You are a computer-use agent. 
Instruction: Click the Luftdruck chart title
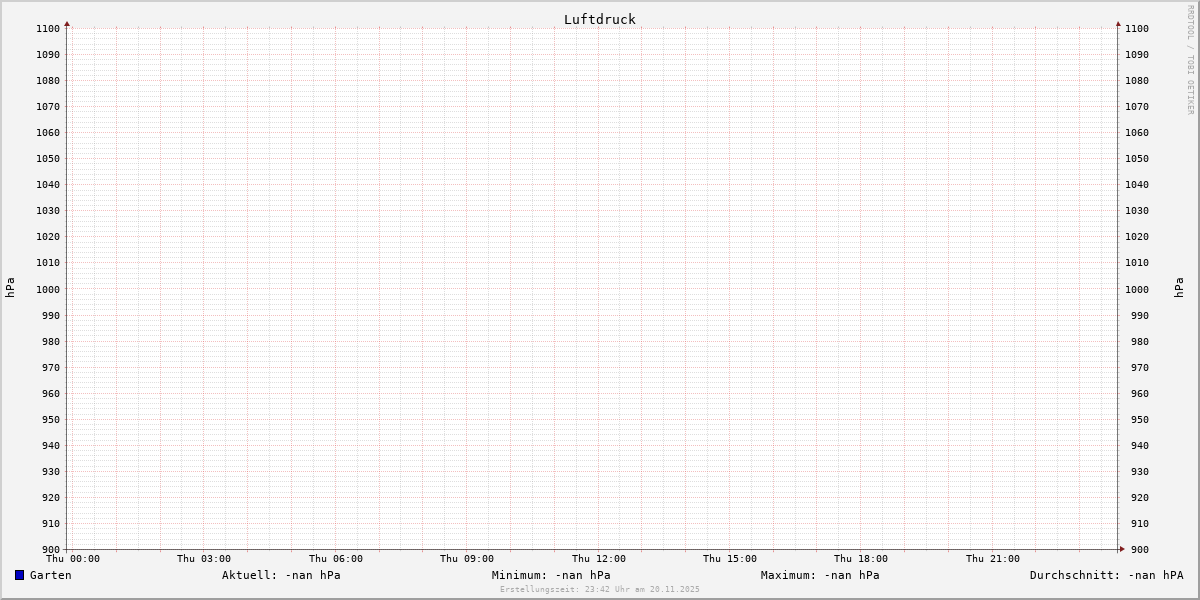tap(599, 19)
